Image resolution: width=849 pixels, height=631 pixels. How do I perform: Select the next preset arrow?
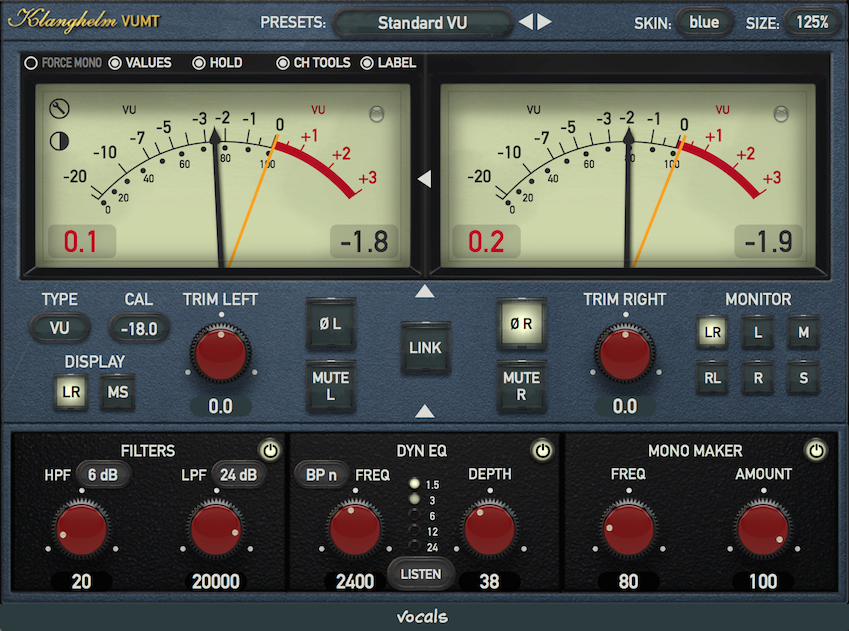click(x=544, y=22)
